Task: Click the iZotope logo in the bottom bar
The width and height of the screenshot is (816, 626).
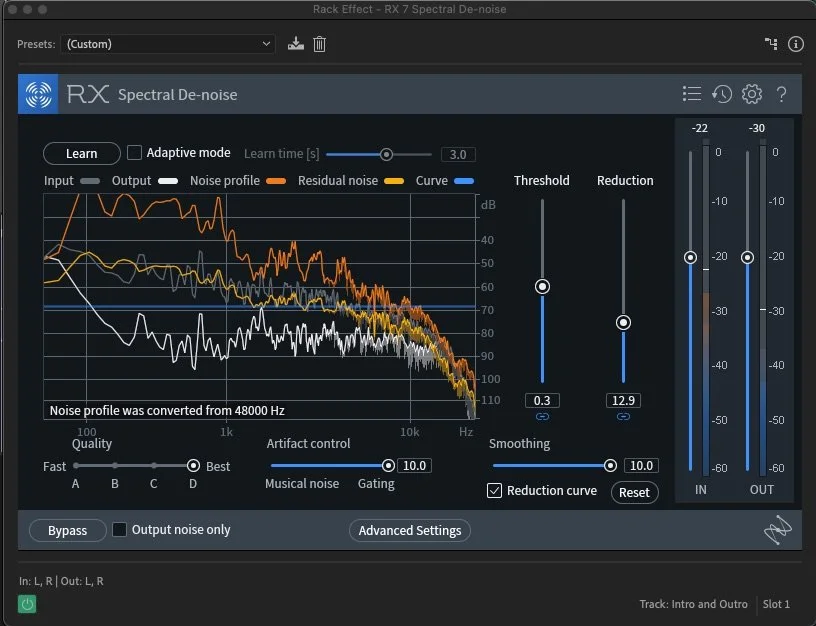Action: tap(777, 530)
